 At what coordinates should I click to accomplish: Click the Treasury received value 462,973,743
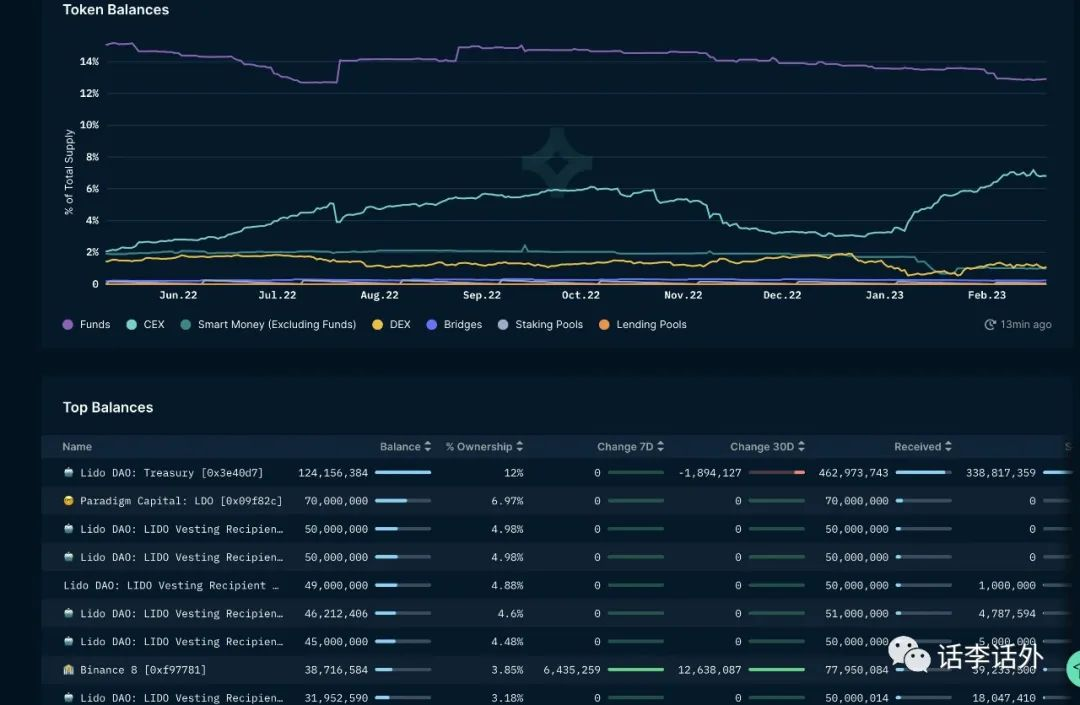[x=853, y=473]
